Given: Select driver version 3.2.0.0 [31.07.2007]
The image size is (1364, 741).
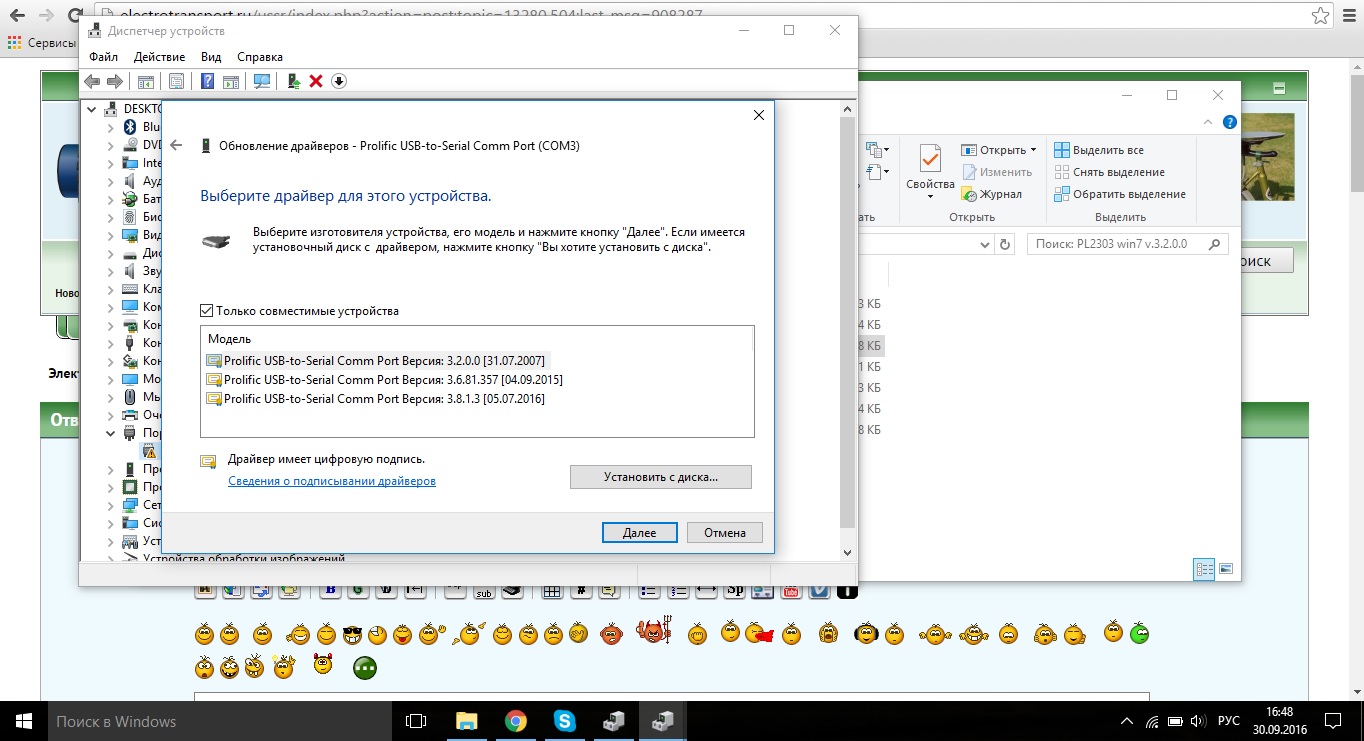Looking at the screenshot, I should point(376,360).
